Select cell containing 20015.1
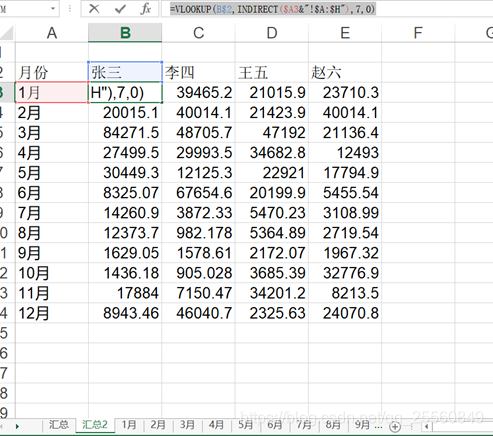This screenshot has height=436, width=493. point(125,112)
